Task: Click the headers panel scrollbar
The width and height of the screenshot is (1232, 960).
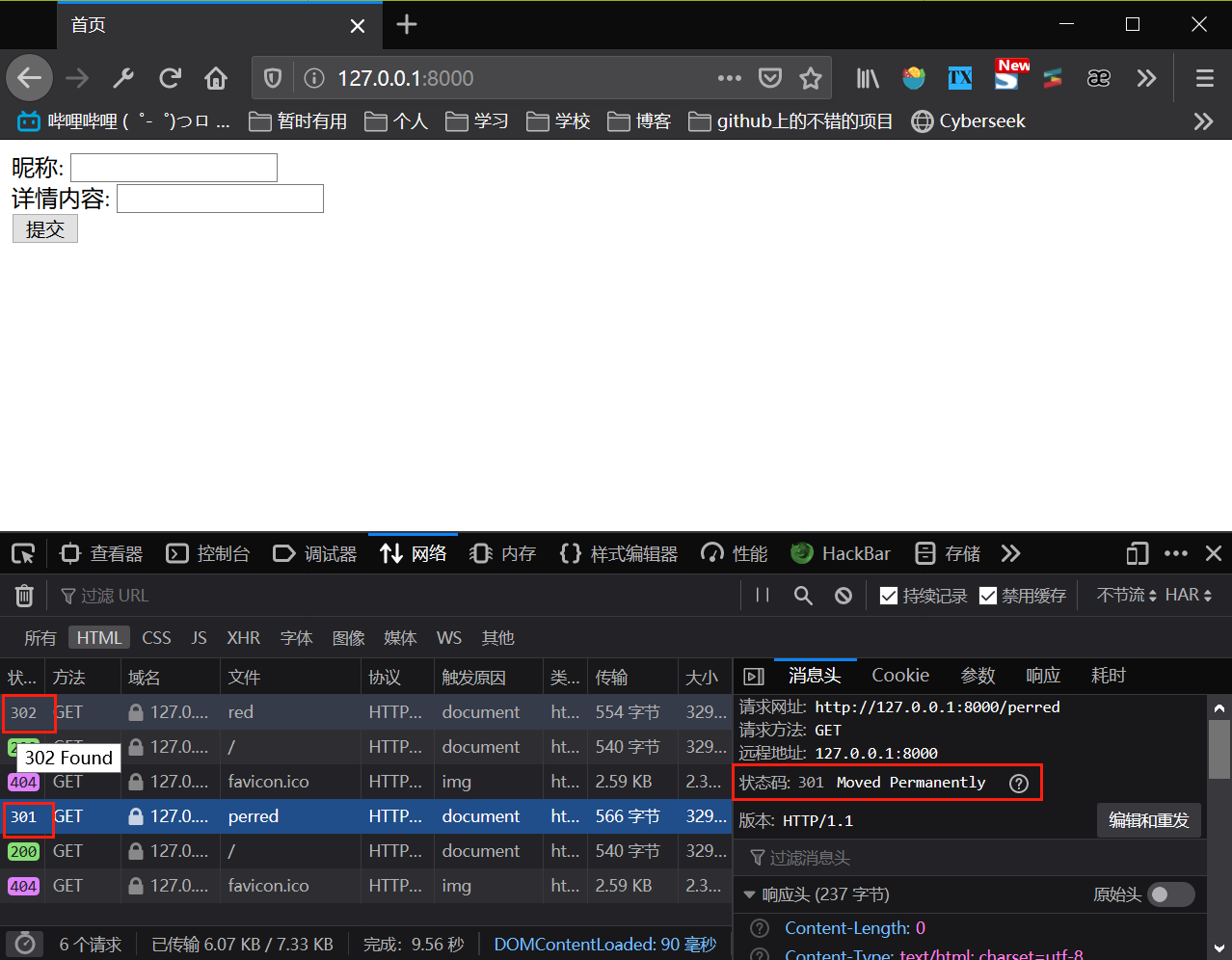Action: click(1219, 750)
